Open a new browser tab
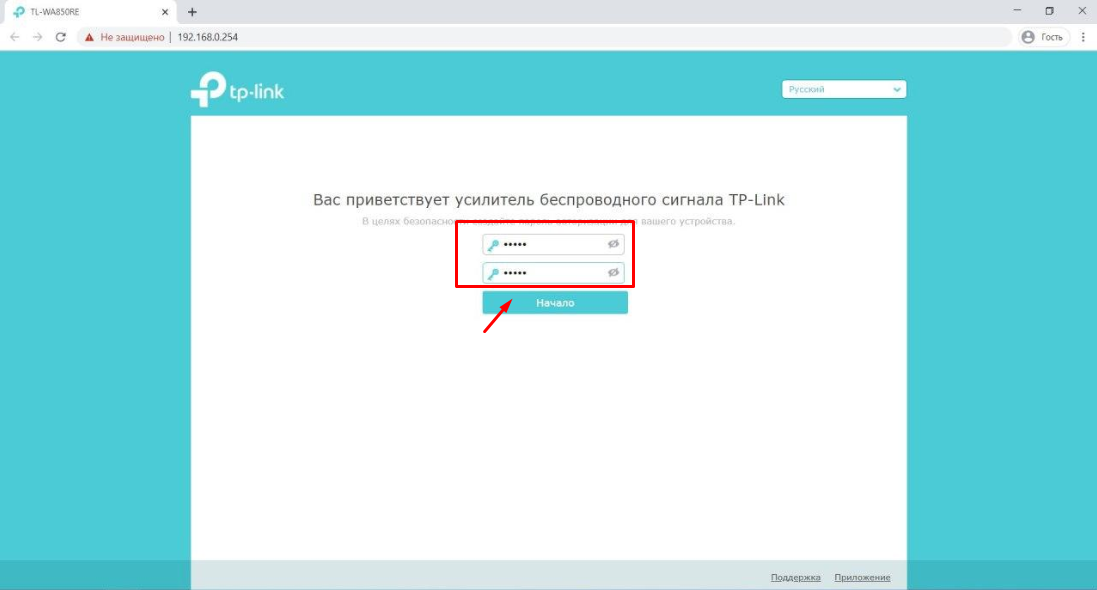Screen dimensions: 1097x590 pyautogui.click(x=192, y=12)
